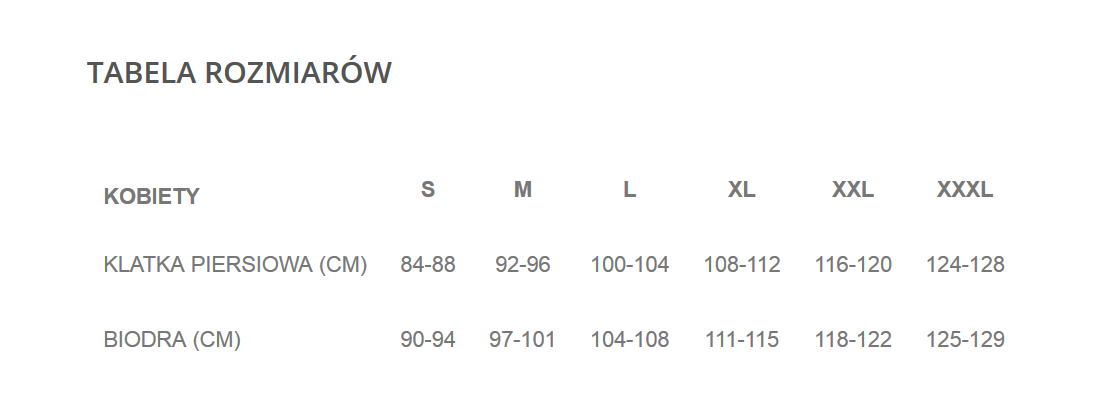Choose the XL size column header
The height and width of the screenshot is (407, 1099).
[x=742, y=189]
